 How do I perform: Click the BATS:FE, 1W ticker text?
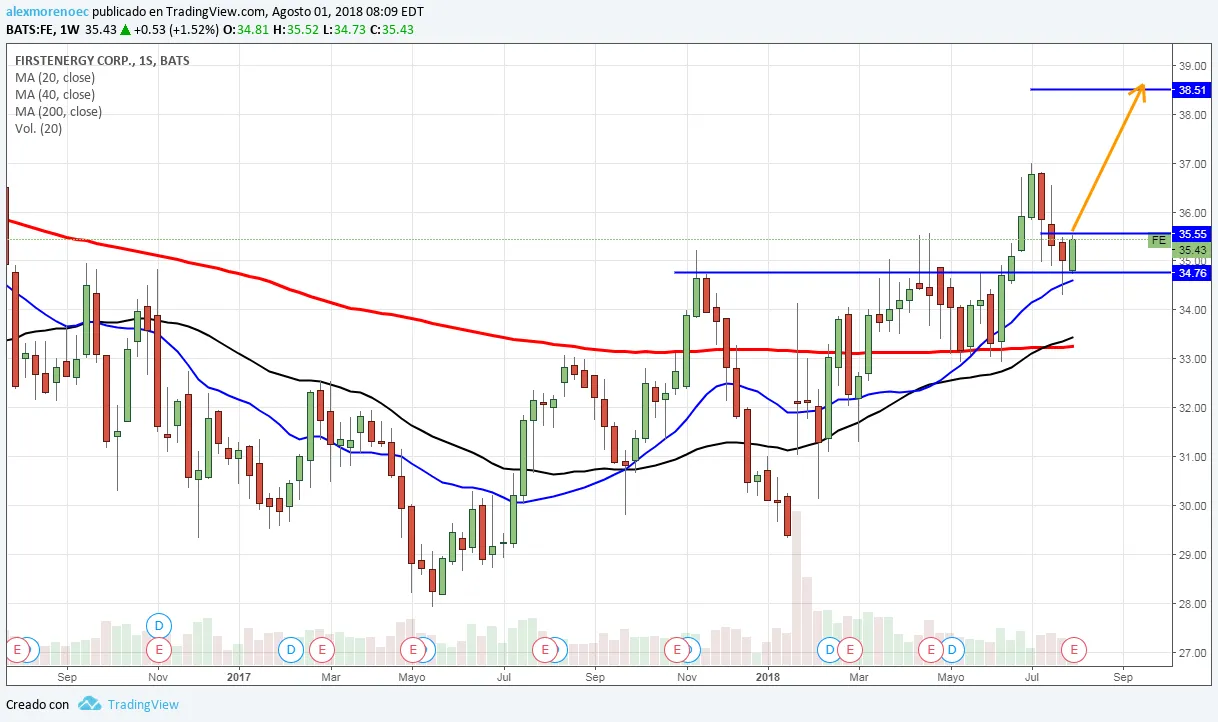coord(43,29)
